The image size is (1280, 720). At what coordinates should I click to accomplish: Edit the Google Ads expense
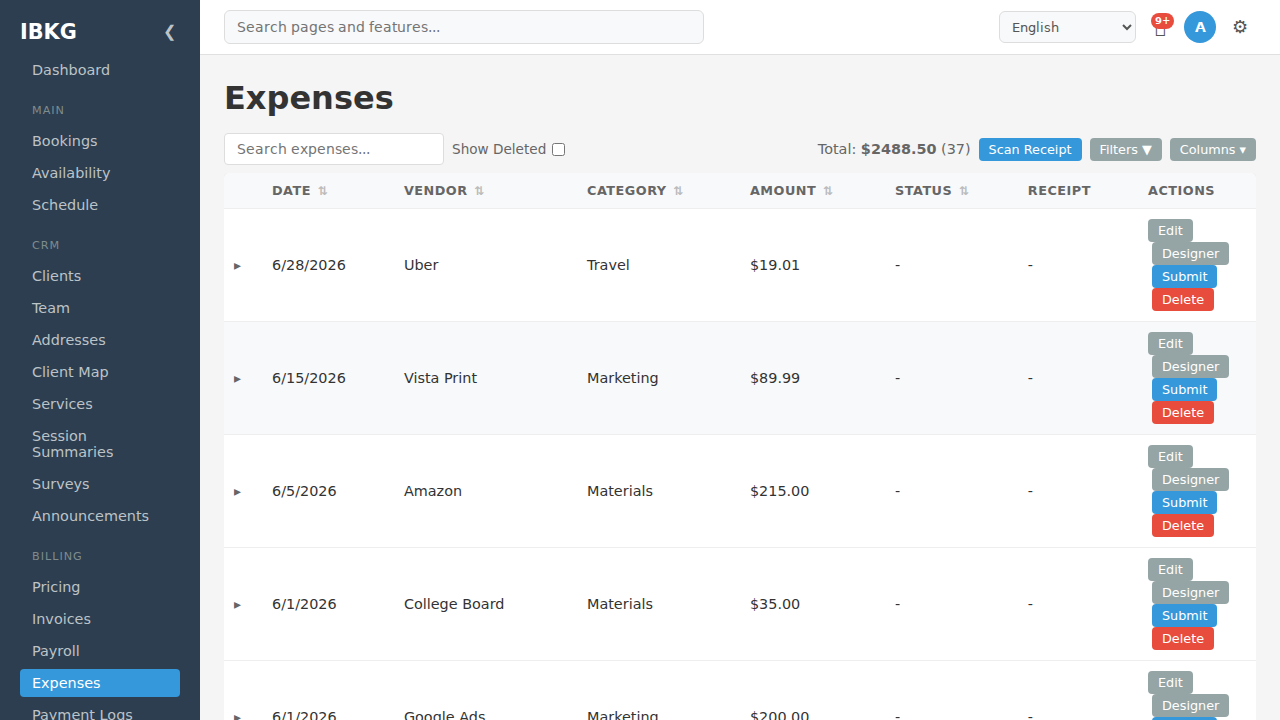(x=1170, y=683)
